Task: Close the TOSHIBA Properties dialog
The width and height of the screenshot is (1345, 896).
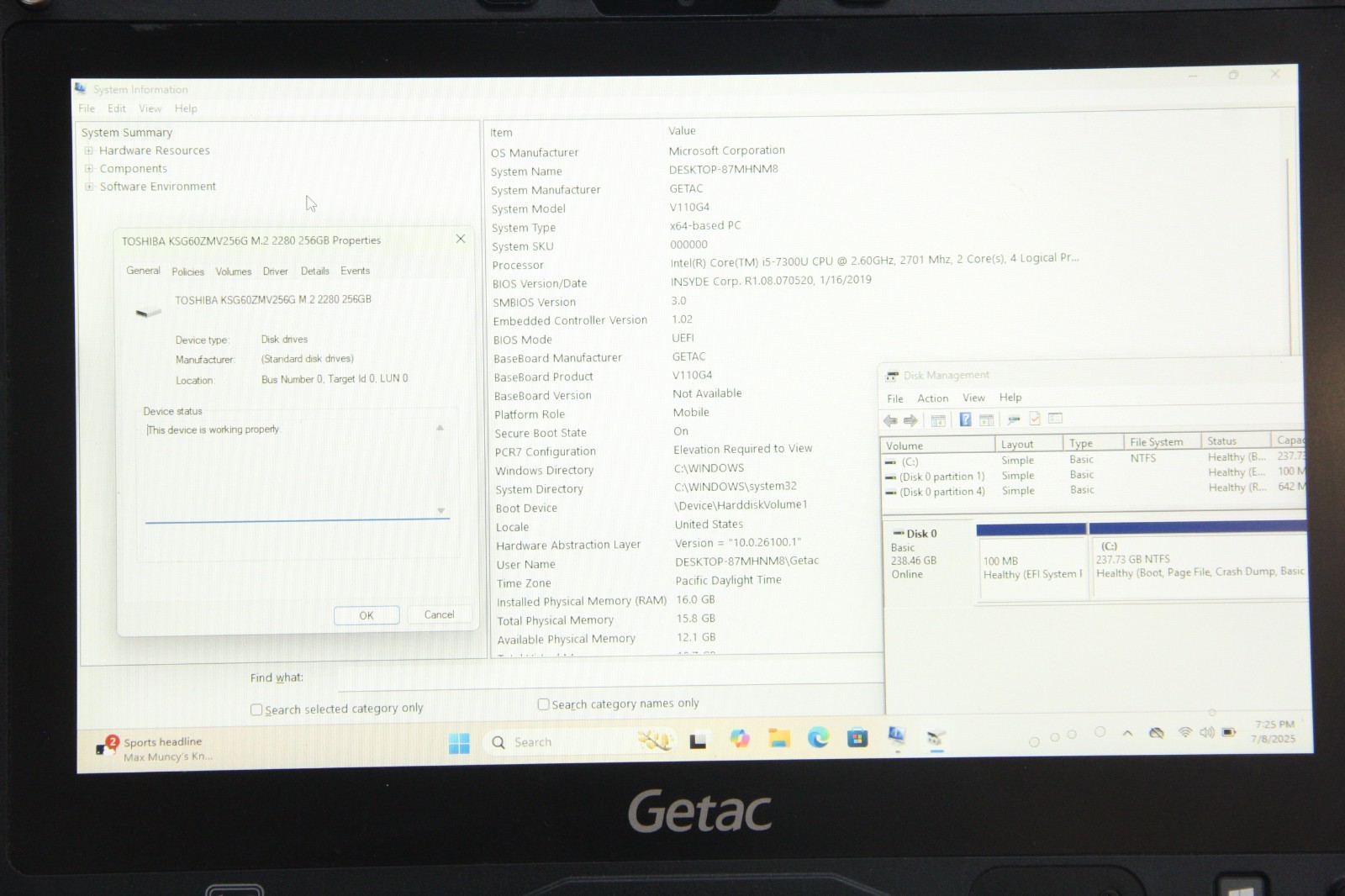Action: [x=461, y=240]
